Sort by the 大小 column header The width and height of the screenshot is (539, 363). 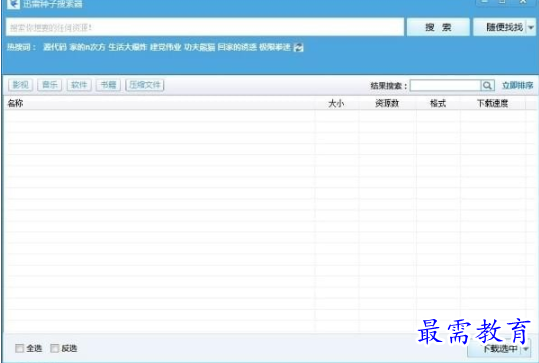[336, 103]
